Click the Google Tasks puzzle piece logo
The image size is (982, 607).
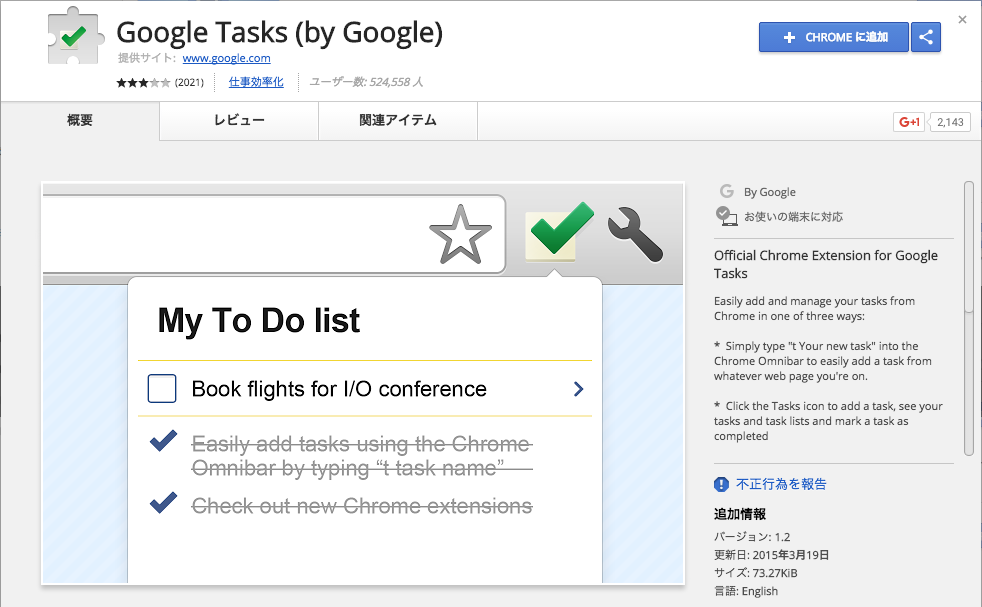[73, 39]
